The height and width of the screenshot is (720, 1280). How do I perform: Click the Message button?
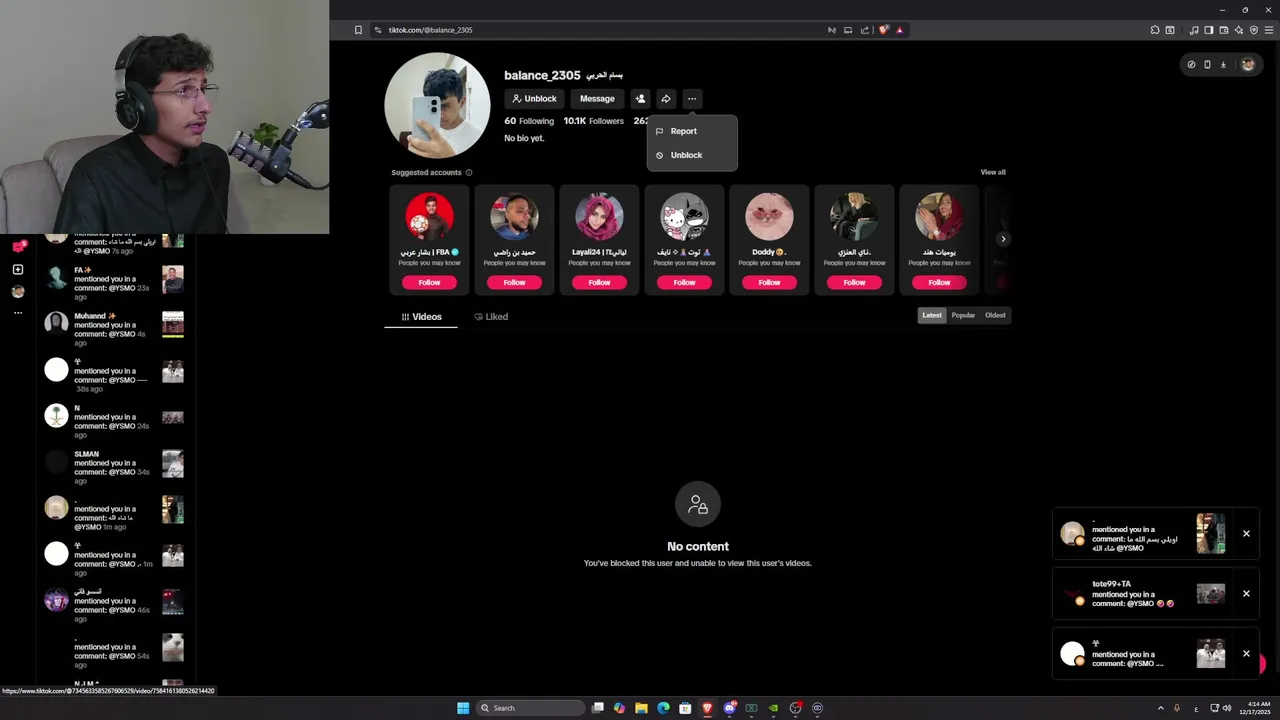click(x=597, y=99)
